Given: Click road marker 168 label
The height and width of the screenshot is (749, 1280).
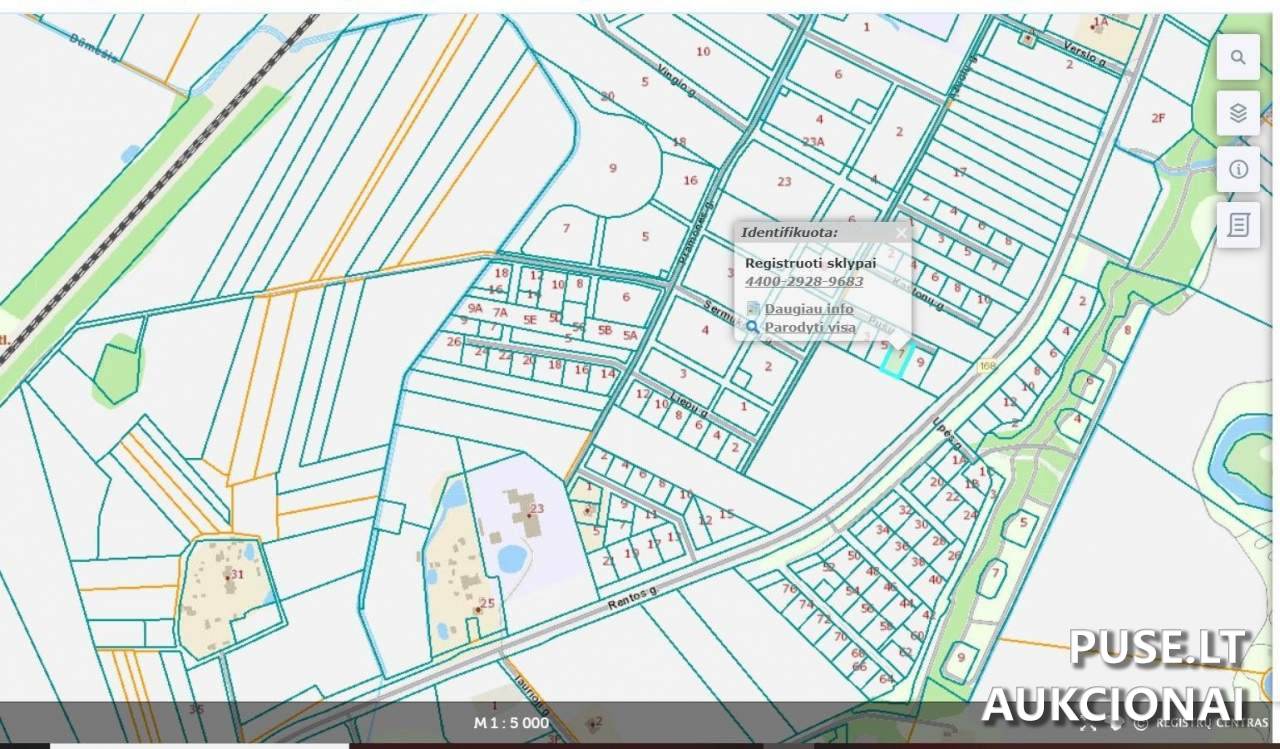Looking at the screenshot, I should click(988, 367).
